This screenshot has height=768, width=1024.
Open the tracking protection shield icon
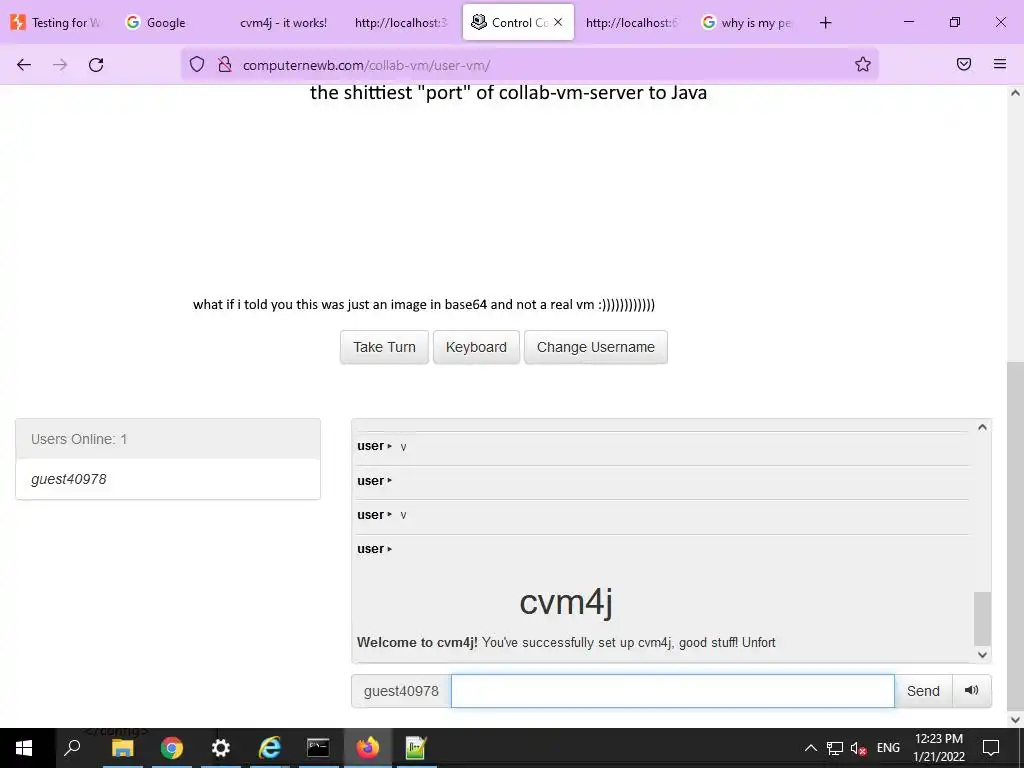(197, 64)
